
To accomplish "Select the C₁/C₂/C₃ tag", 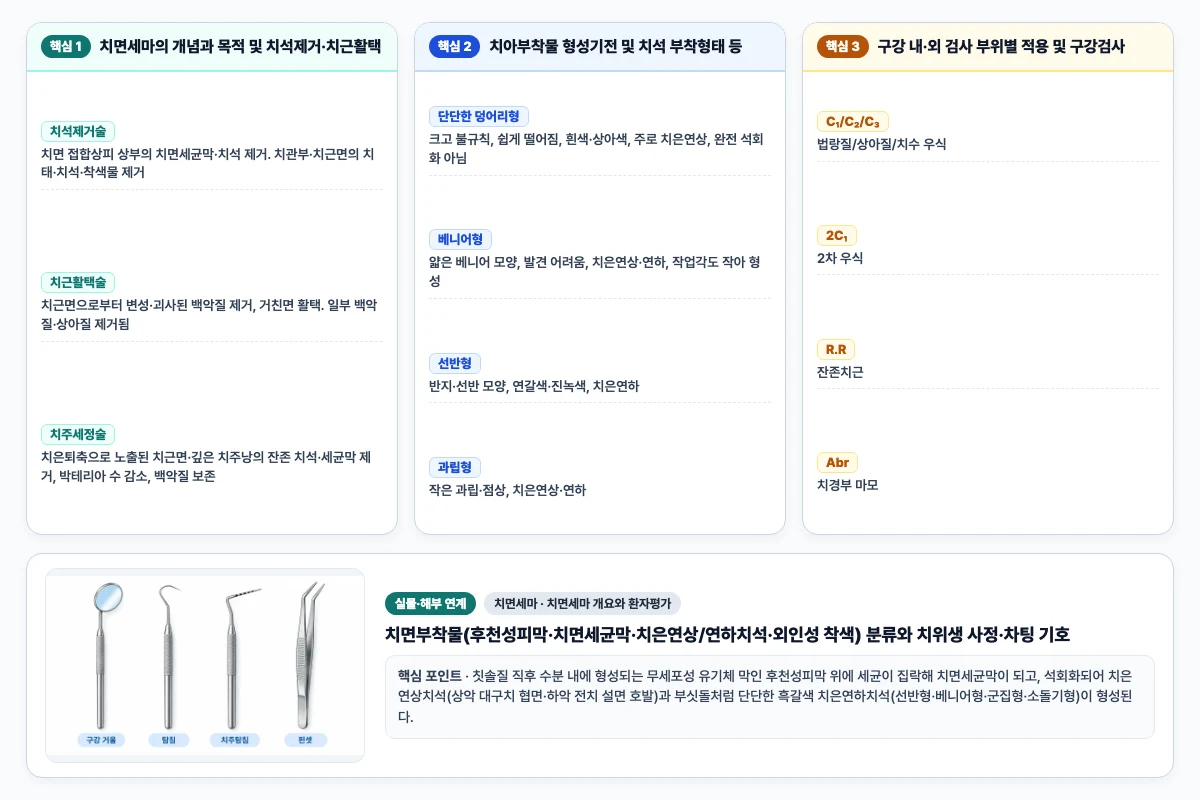I will pyautogui.click(x=853, y=121).
